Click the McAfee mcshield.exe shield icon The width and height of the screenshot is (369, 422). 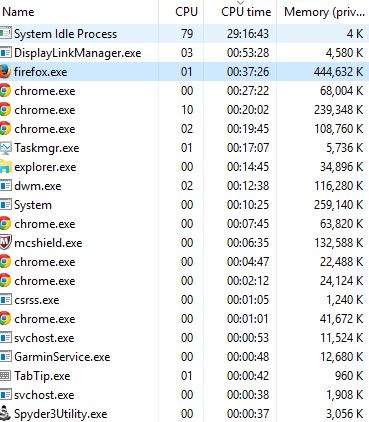(x=5, y=242)
